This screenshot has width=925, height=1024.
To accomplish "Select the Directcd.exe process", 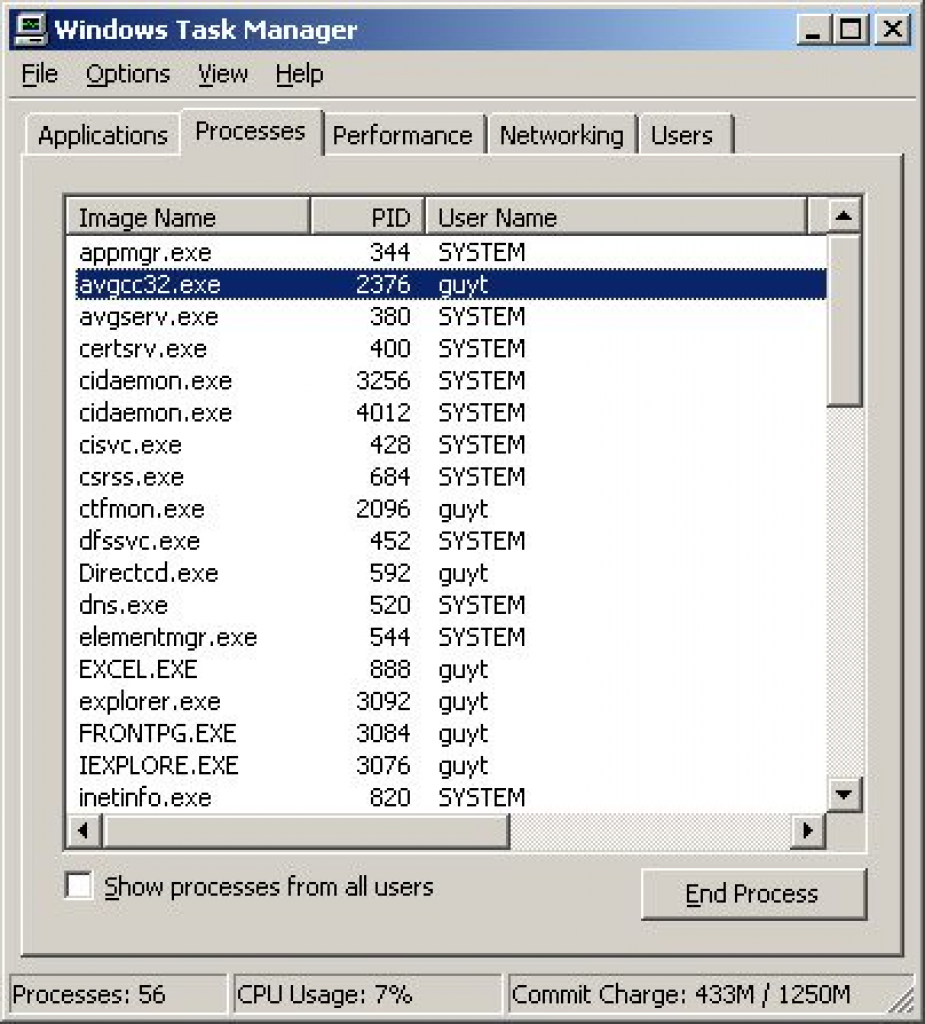I will pos(447,573).
